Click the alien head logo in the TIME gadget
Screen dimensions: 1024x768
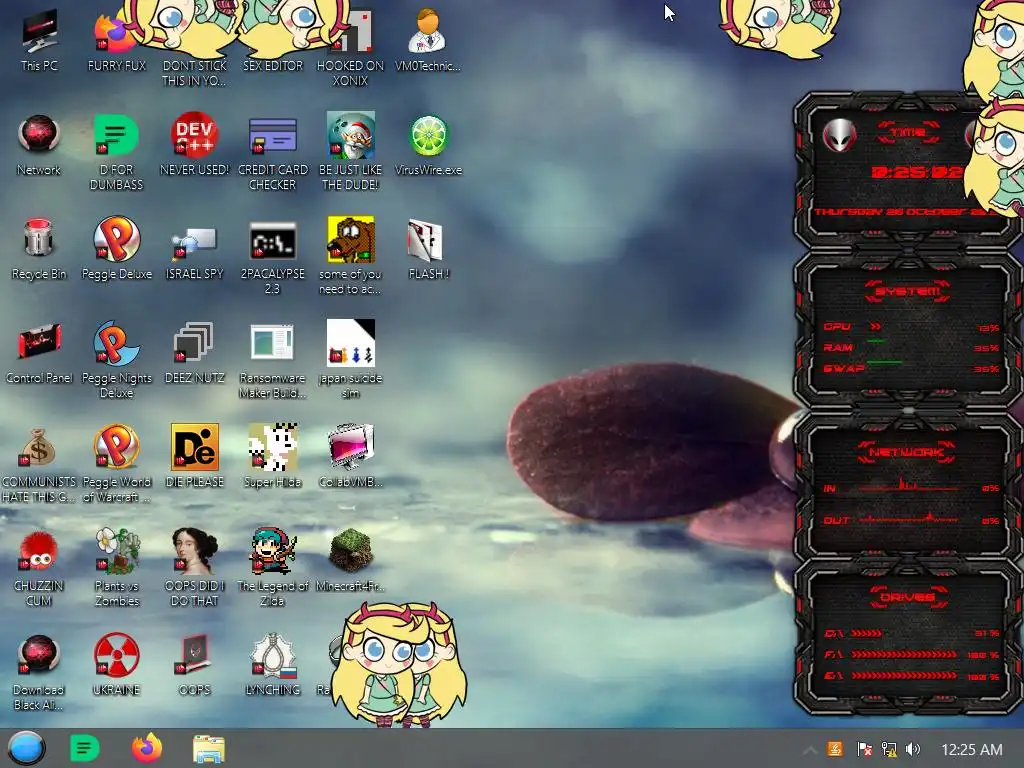[839, 135]
